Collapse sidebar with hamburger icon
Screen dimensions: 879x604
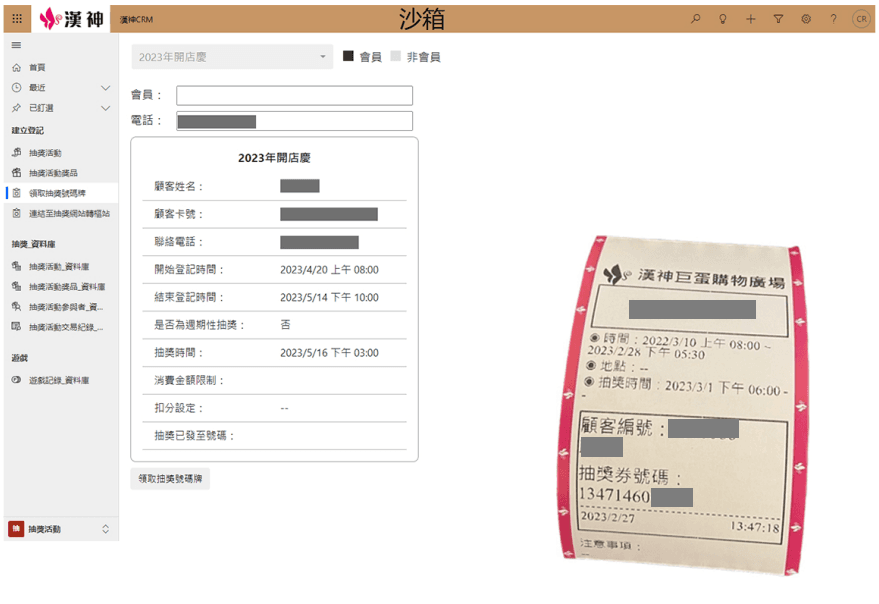pyautogui.click(x=16, y=45)
